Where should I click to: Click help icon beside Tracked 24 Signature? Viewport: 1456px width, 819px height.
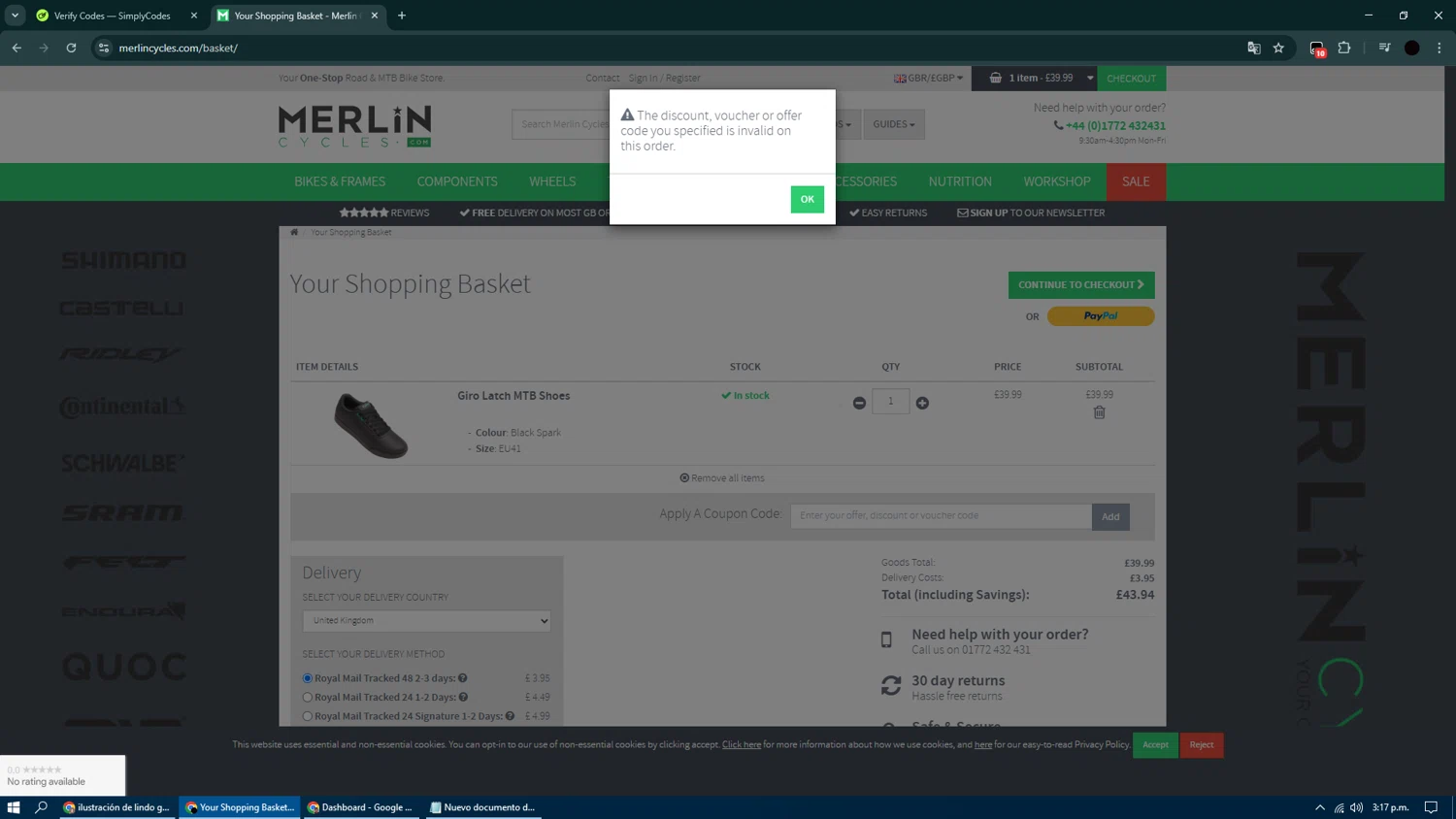point(510,716)
